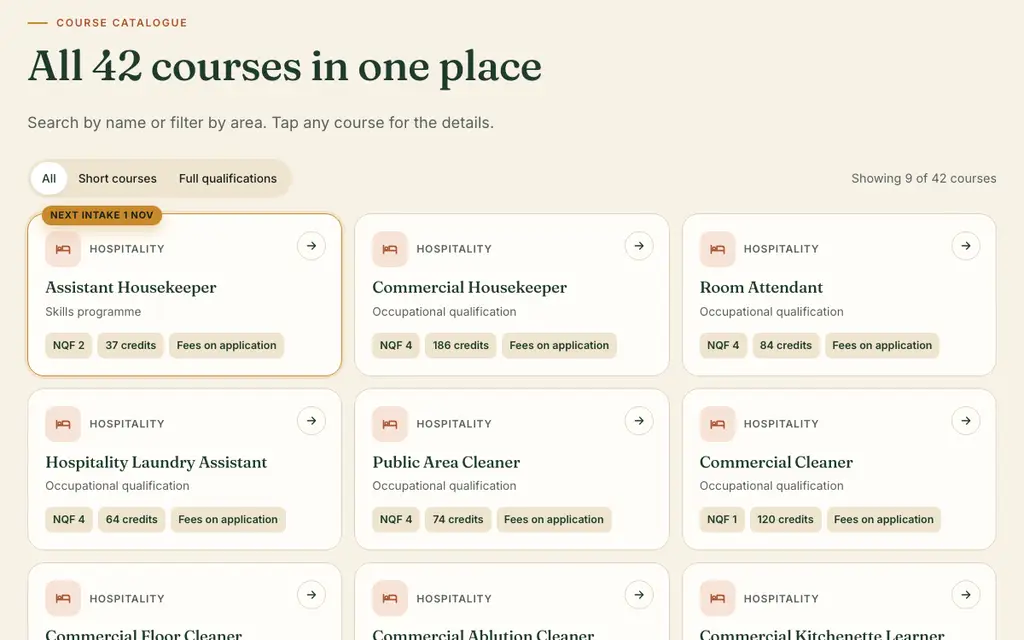Click the 37 credits tag

point(131,345)
